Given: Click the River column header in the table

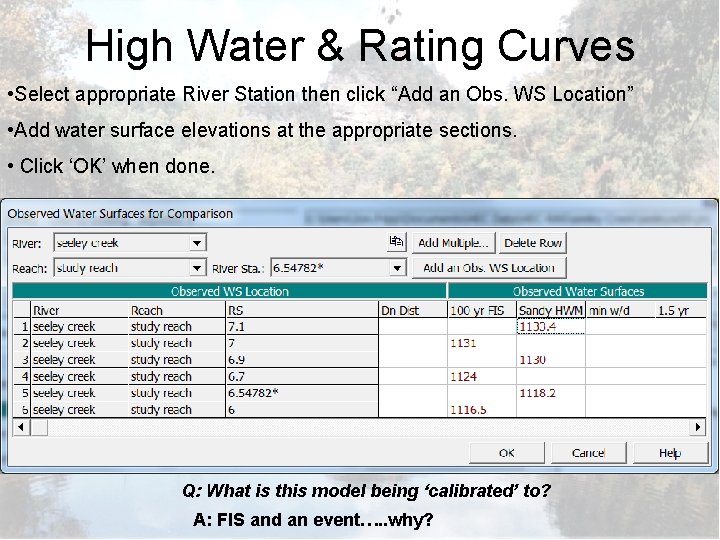Looking at the screenshot, I should coord(79,310).
